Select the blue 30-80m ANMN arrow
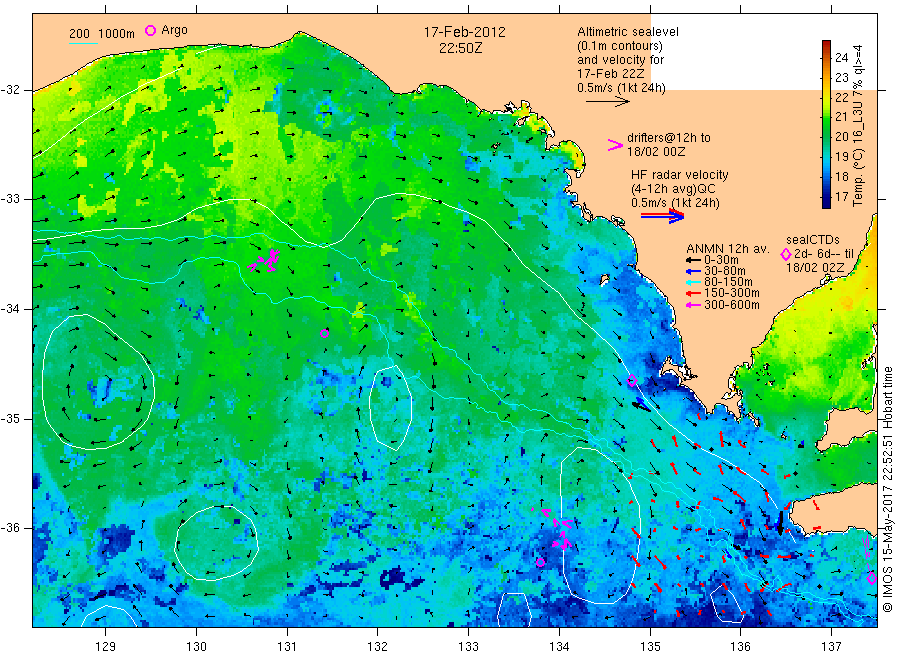Image resolution: width=900 pixels, height=660 pixels. pyautogui.click(x=693, y=271)
